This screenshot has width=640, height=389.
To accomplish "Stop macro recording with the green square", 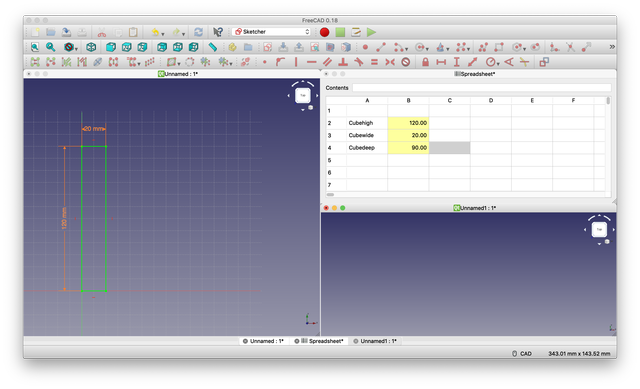I will (x=340, y=32).
